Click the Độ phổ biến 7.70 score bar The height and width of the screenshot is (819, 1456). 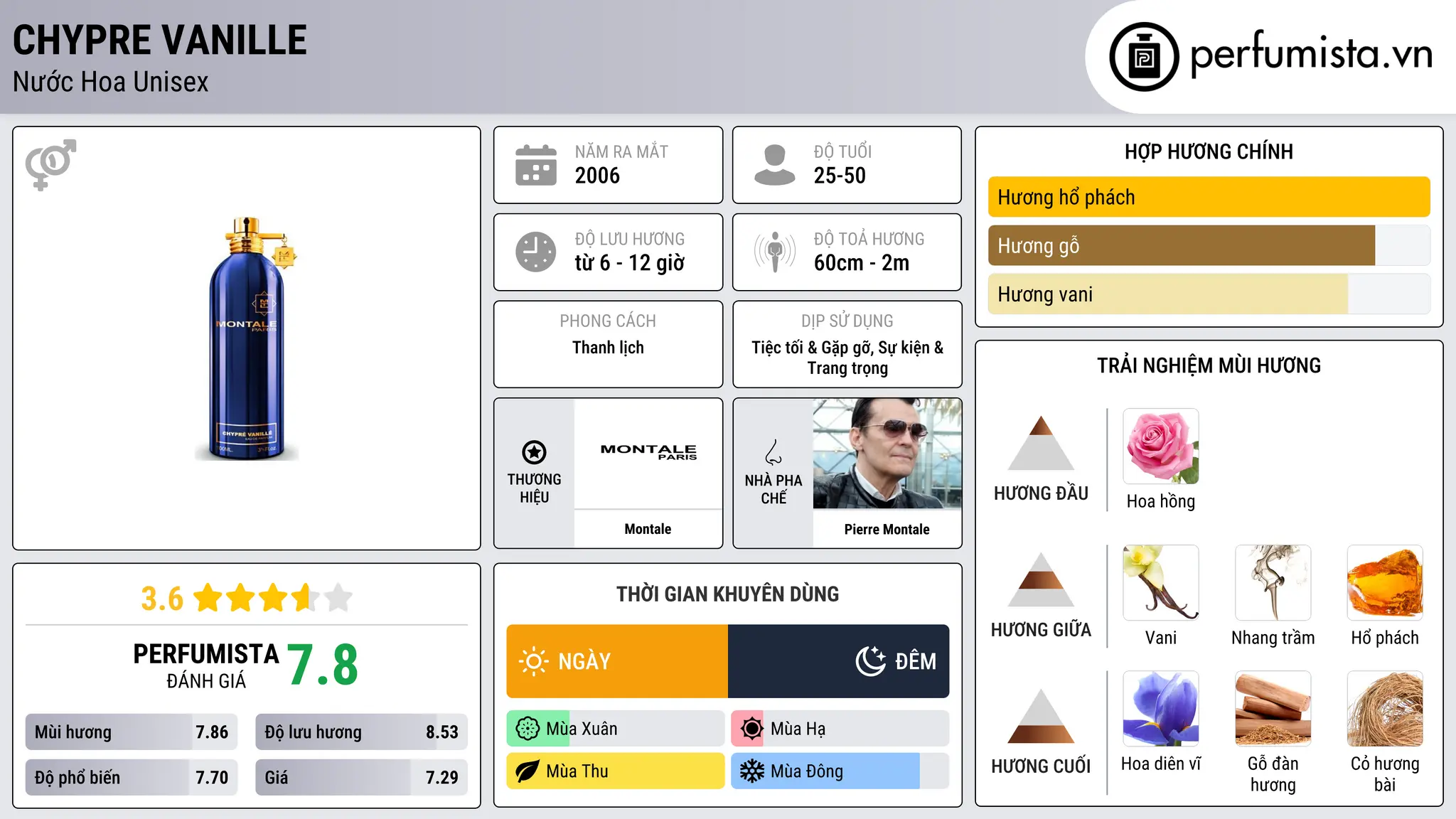[132, 778]
